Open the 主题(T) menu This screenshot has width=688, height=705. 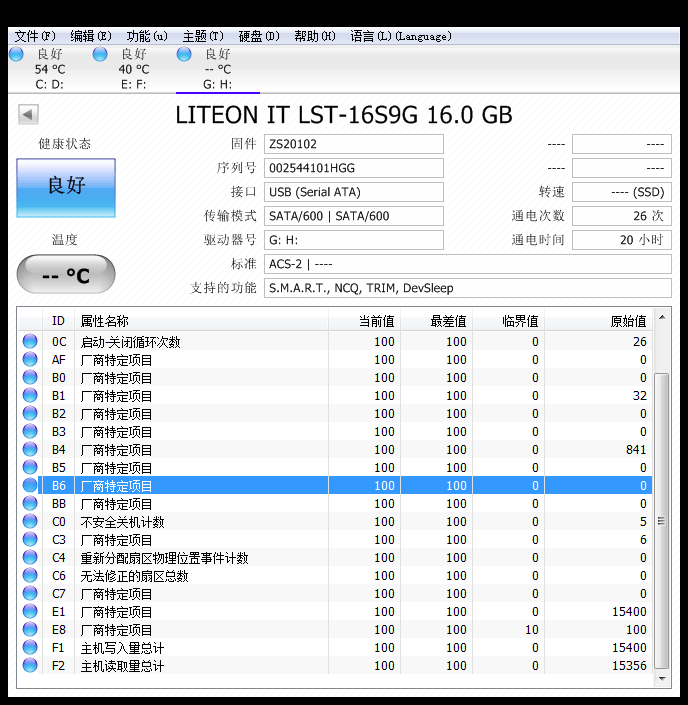tap(203, 36)
